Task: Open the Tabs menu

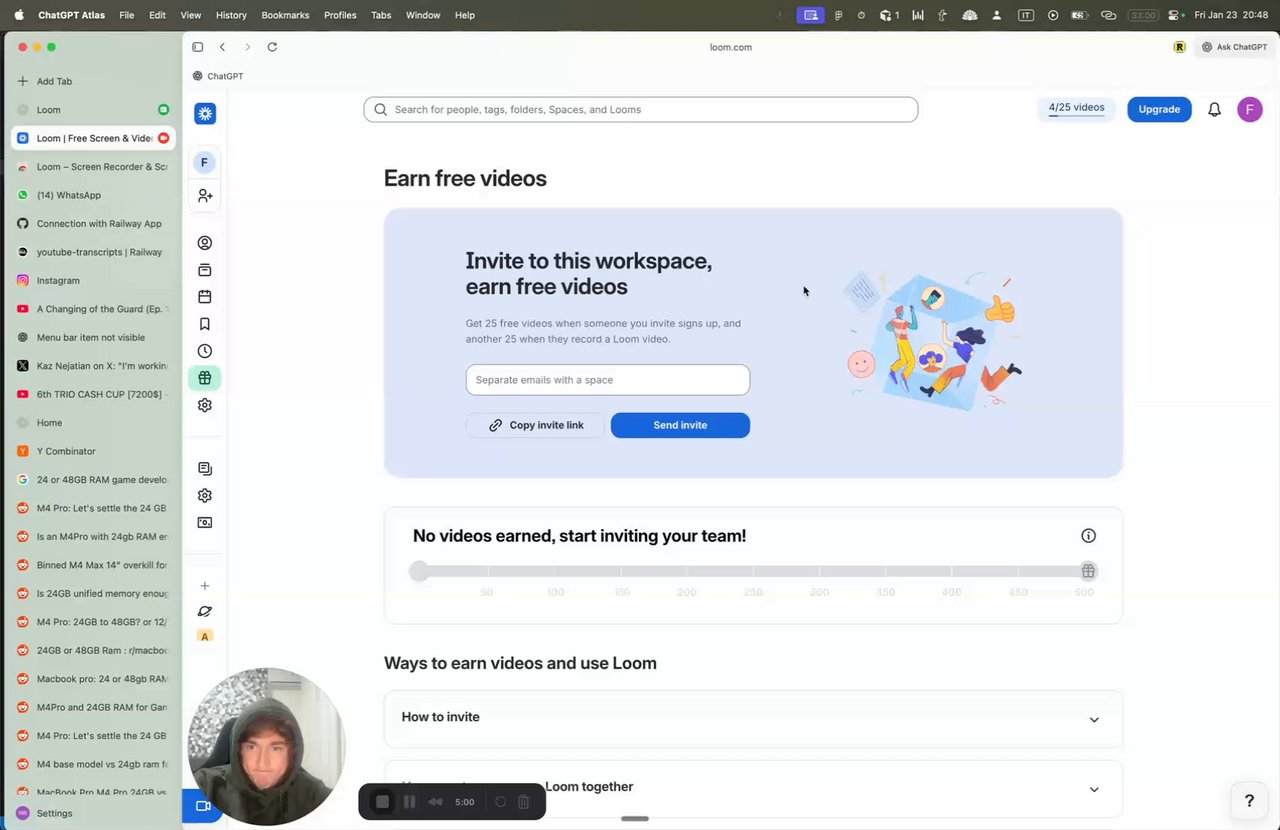Action: (381, 15)
